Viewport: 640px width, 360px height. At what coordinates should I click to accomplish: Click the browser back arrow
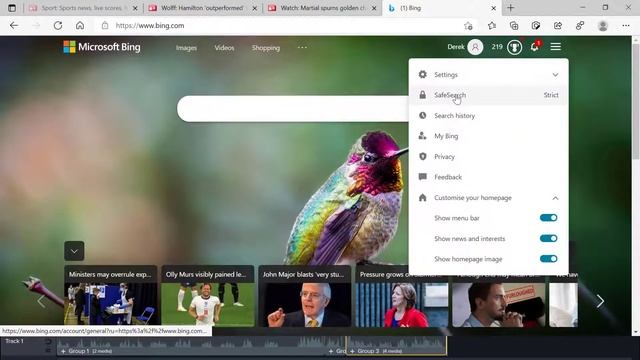(14, 25)
